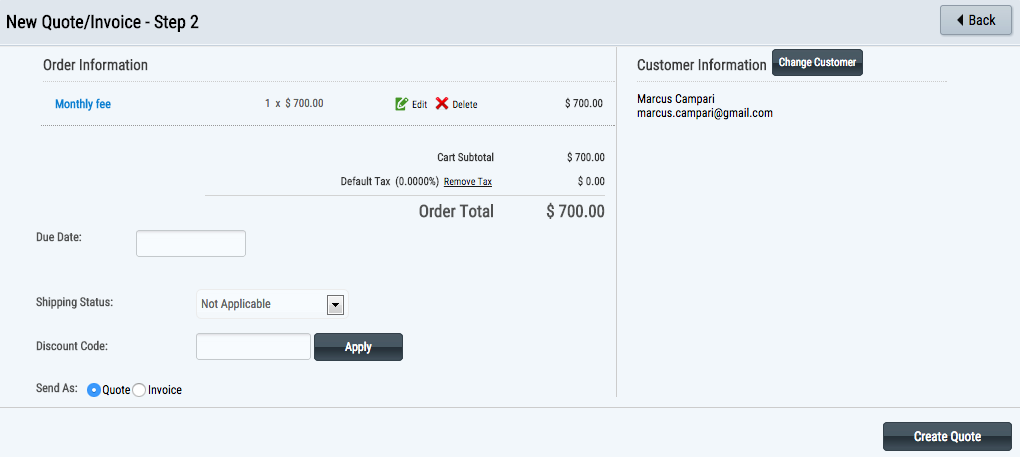Click the Change Customer button
Image resolution: width=1020 pixels, height=457 pixels.
tap(817, 62)
